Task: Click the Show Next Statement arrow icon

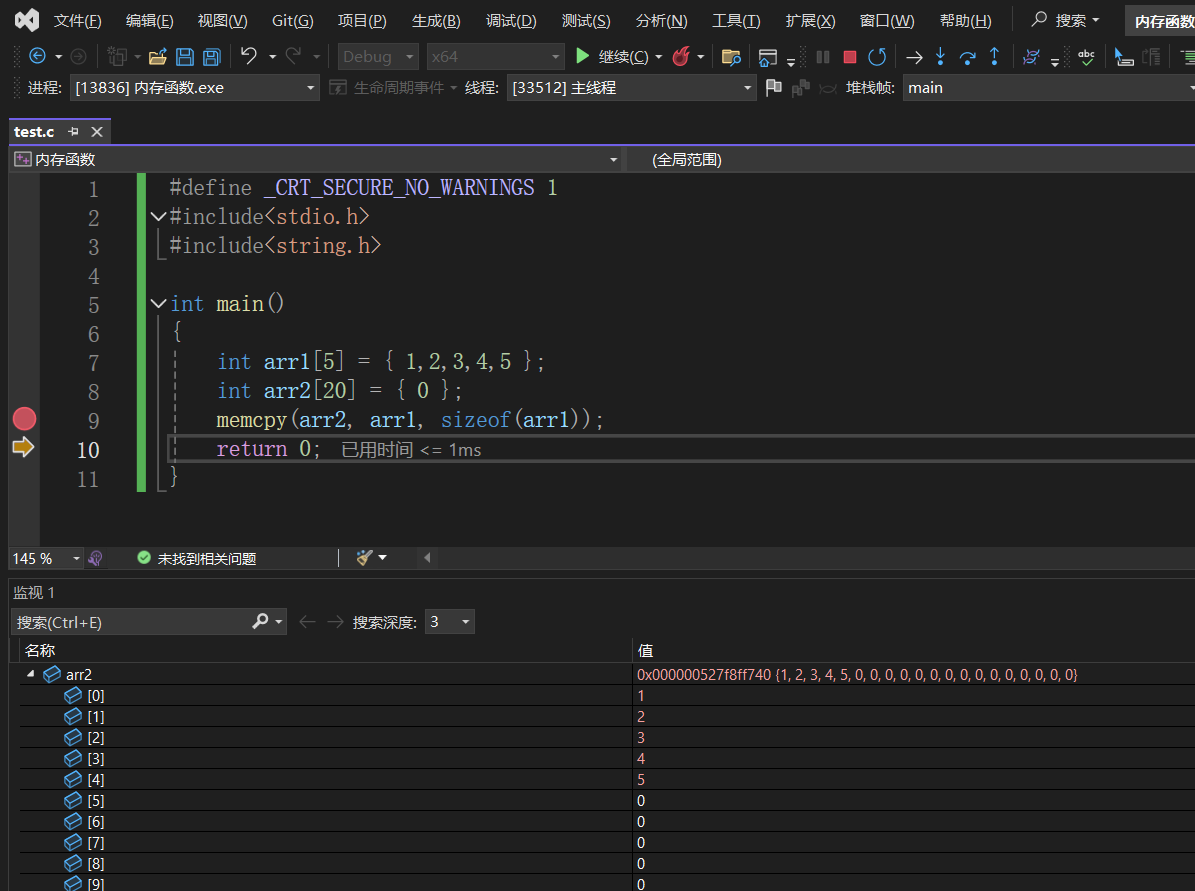Action: coord(914,57)
